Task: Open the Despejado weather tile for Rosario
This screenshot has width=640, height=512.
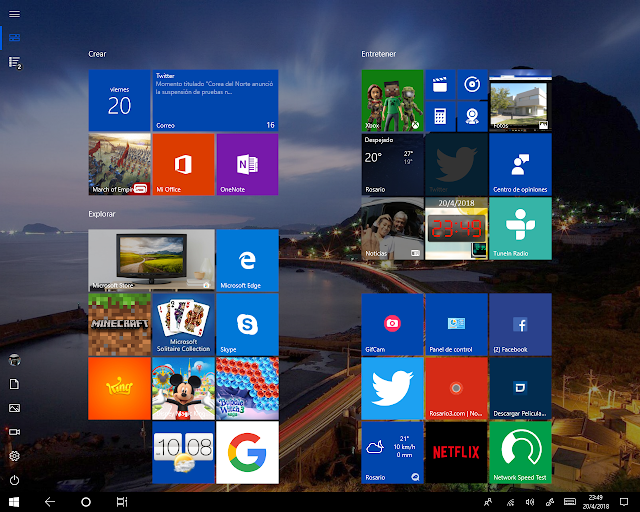Action: click(x=392, y=164)
